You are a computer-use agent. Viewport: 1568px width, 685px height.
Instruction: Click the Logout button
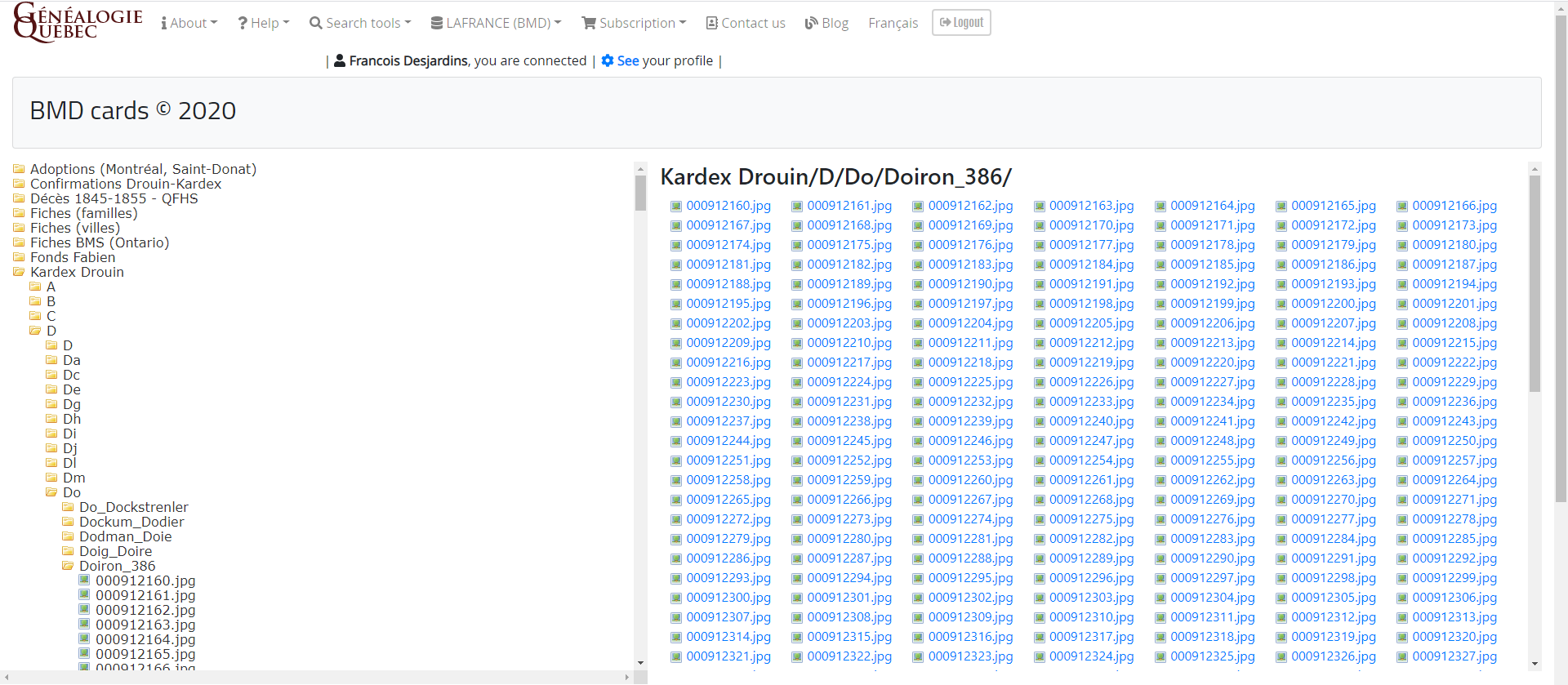click(961, 22)
